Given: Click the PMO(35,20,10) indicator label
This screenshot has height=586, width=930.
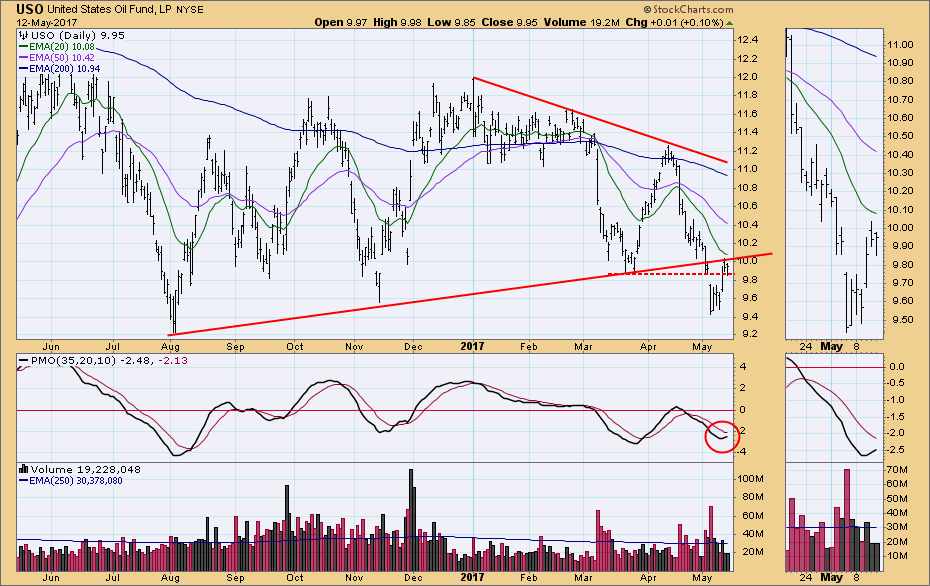Looking at the screenshot, I should (73, 361).
